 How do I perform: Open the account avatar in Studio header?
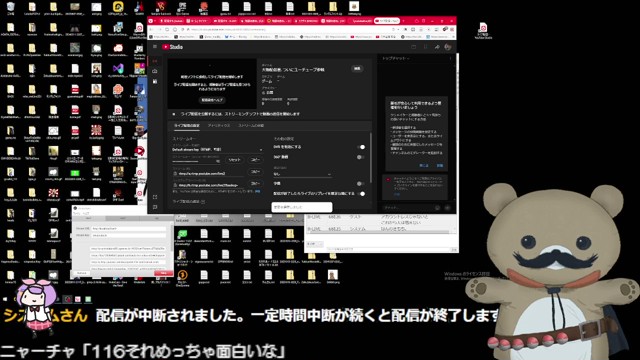pos(448,47)
